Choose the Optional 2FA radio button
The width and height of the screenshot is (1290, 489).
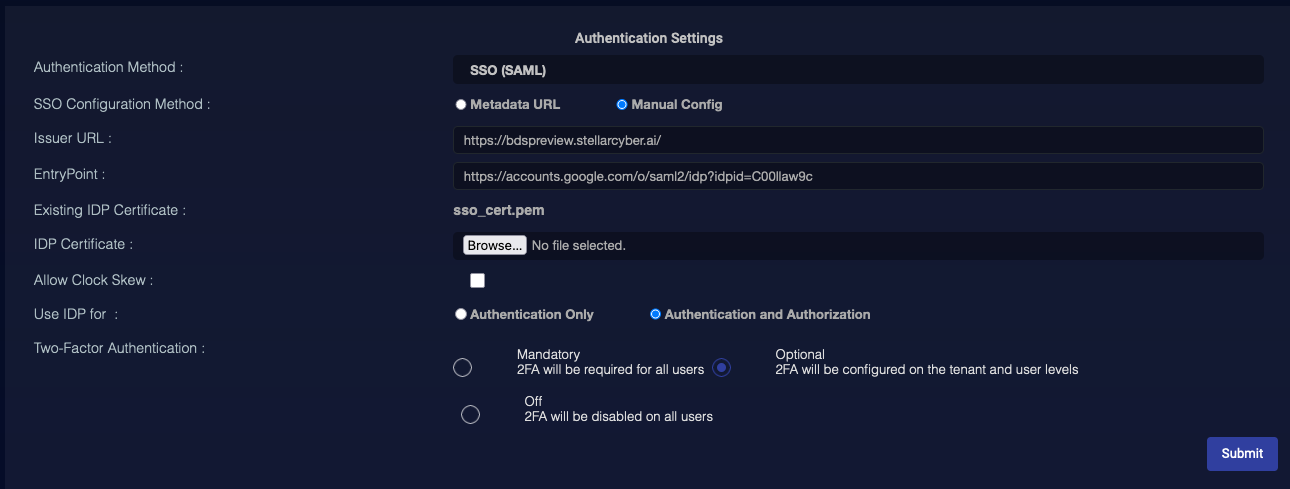click(x=722, y=367)
